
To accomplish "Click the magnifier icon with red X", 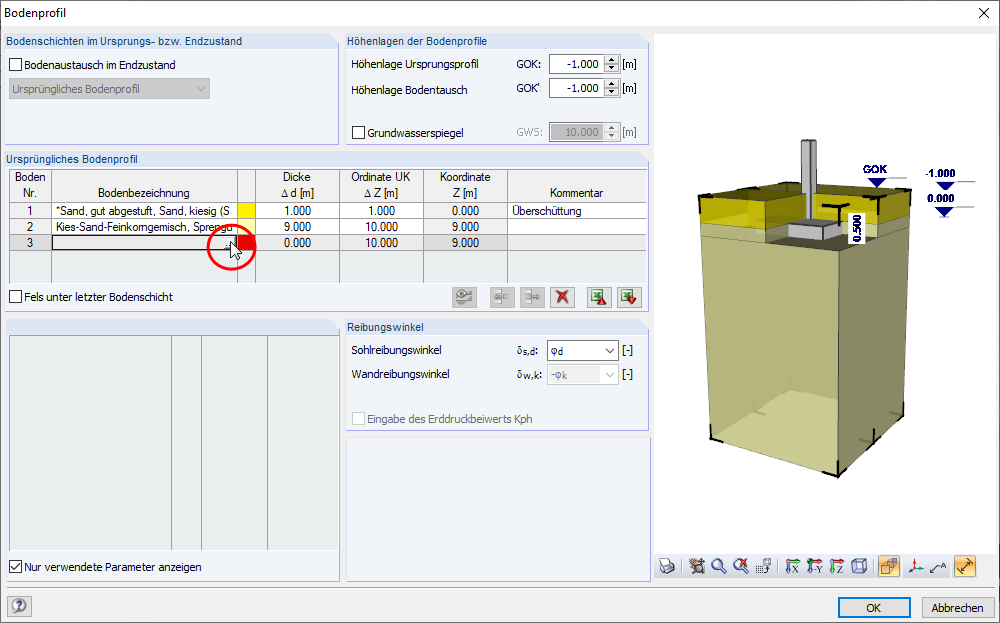I will 740,566.
